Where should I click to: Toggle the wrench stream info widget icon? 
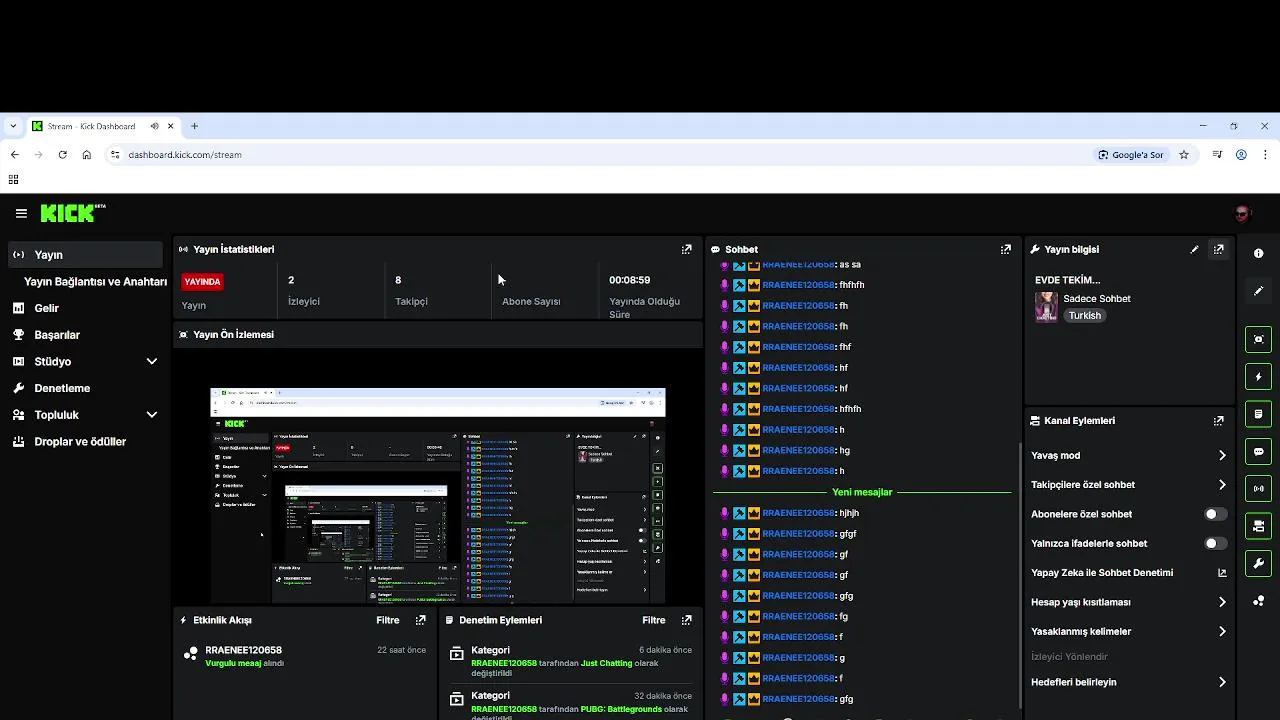1258,563
